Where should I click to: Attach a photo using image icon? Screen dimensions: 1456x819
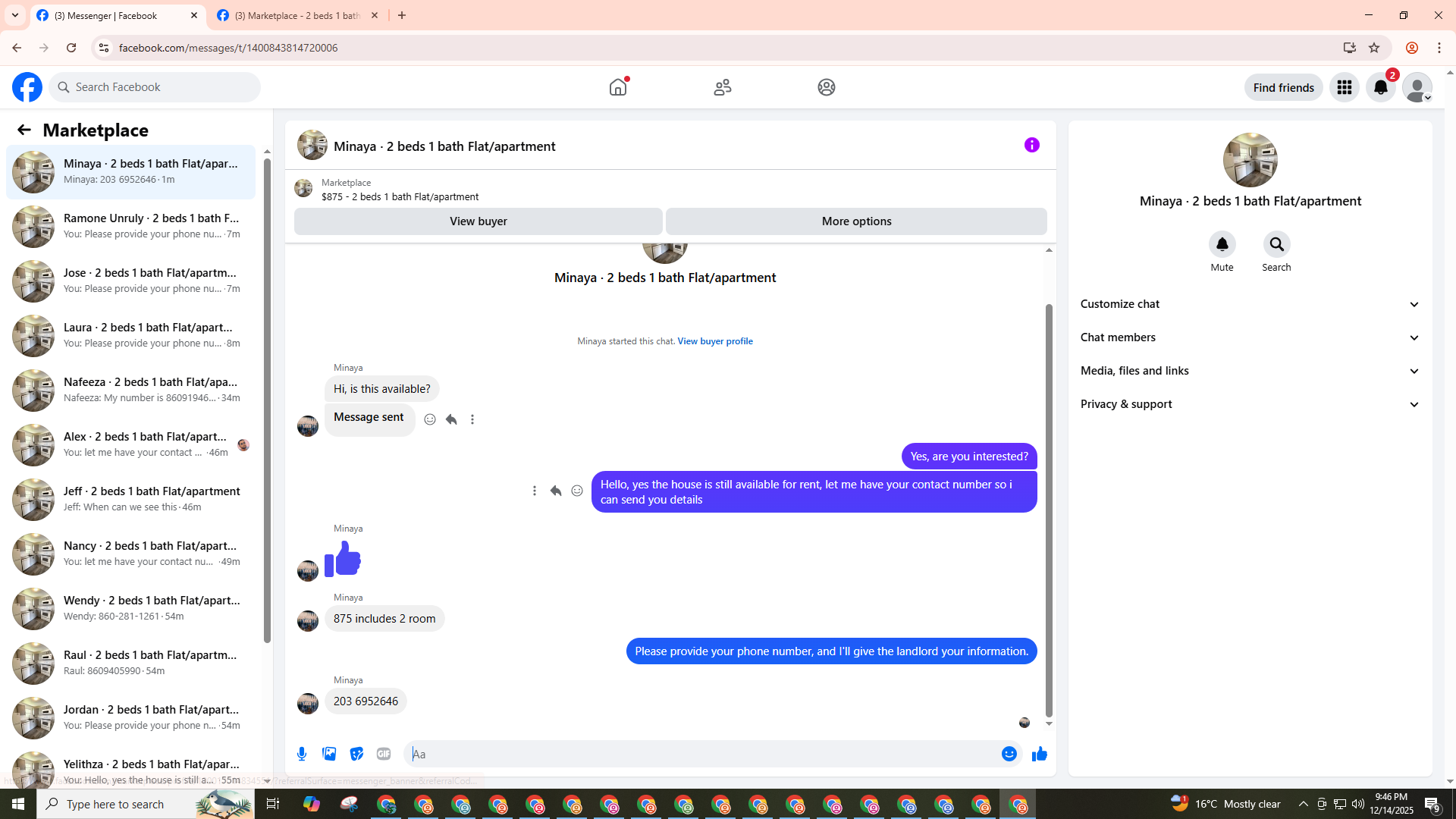[x=329, y=754]
